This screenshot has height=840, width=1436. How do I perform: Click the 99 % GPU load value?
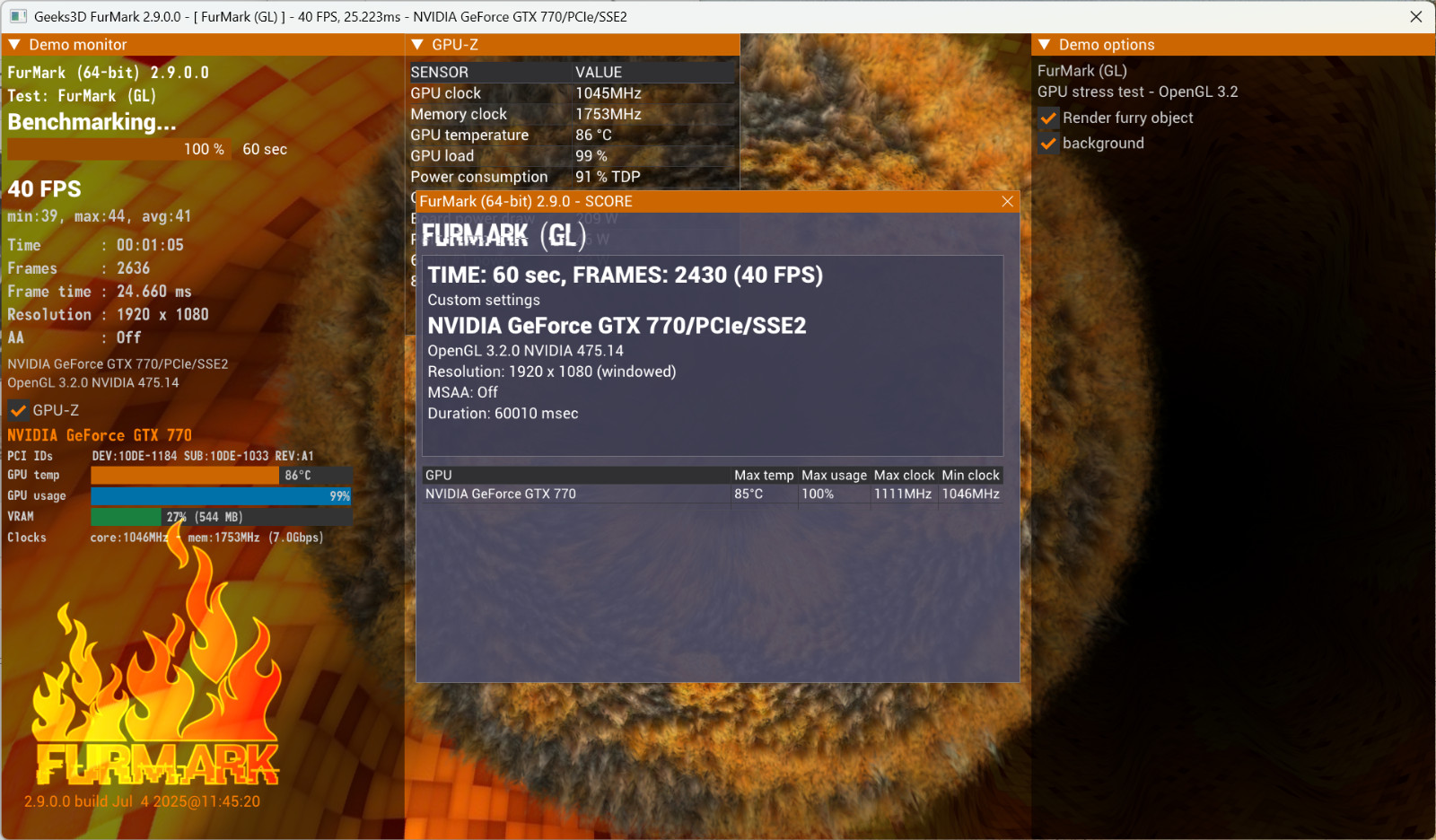(x=591, y=155)
